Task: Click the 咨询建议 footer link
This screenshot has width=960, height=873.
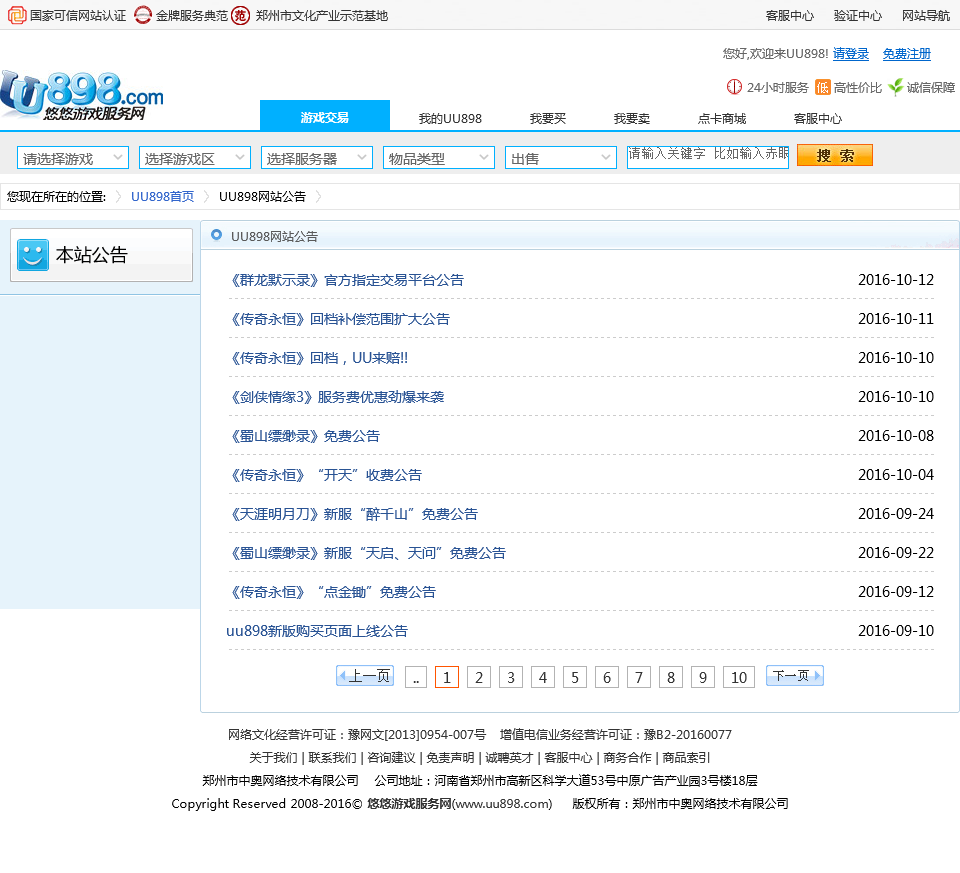Action: click(391, 758)
